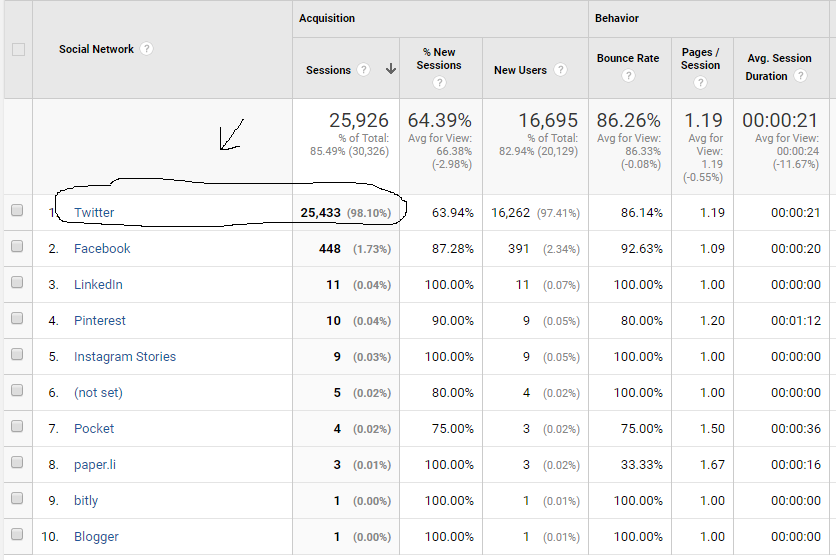Screen dimensions: 836x560
Task: Select total sessions value 25,926
Action: 359,121
